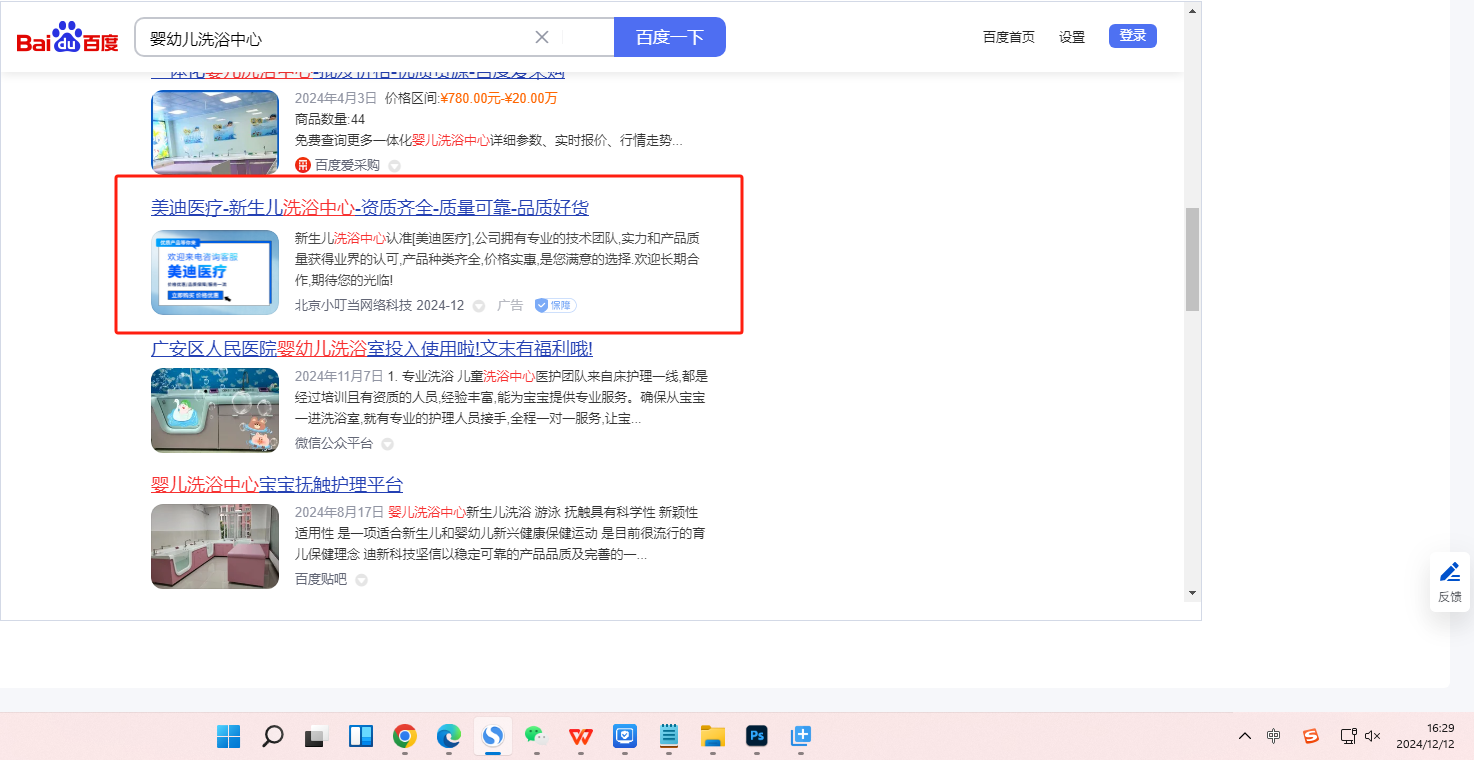Expand dropdown arrow beside 北京小叮当网络科技 2024-12
The width and height of the screenshot is (1474, 760).
(x=479, y=306)
